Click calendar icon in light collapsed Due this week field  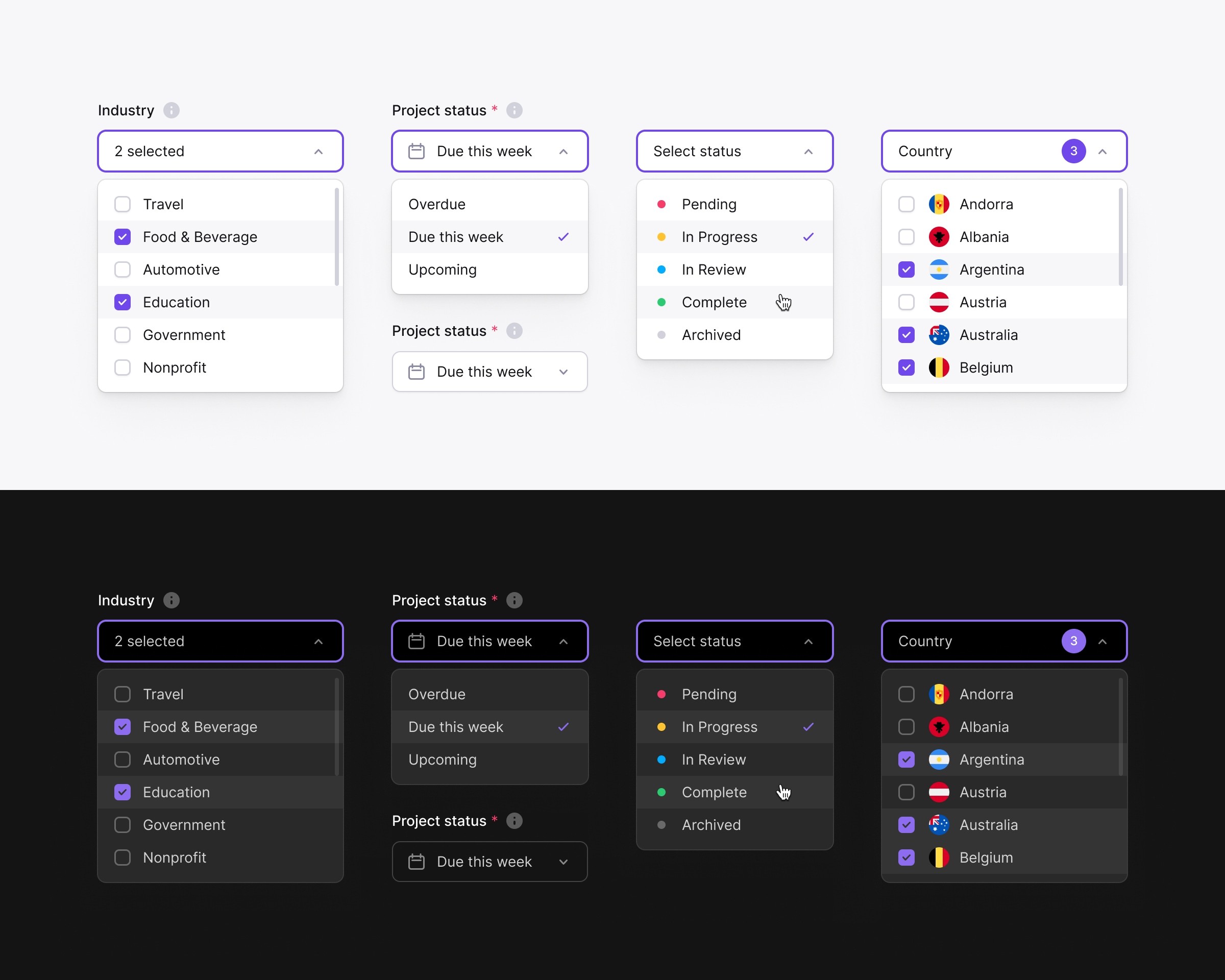click(x=416, y=372)
